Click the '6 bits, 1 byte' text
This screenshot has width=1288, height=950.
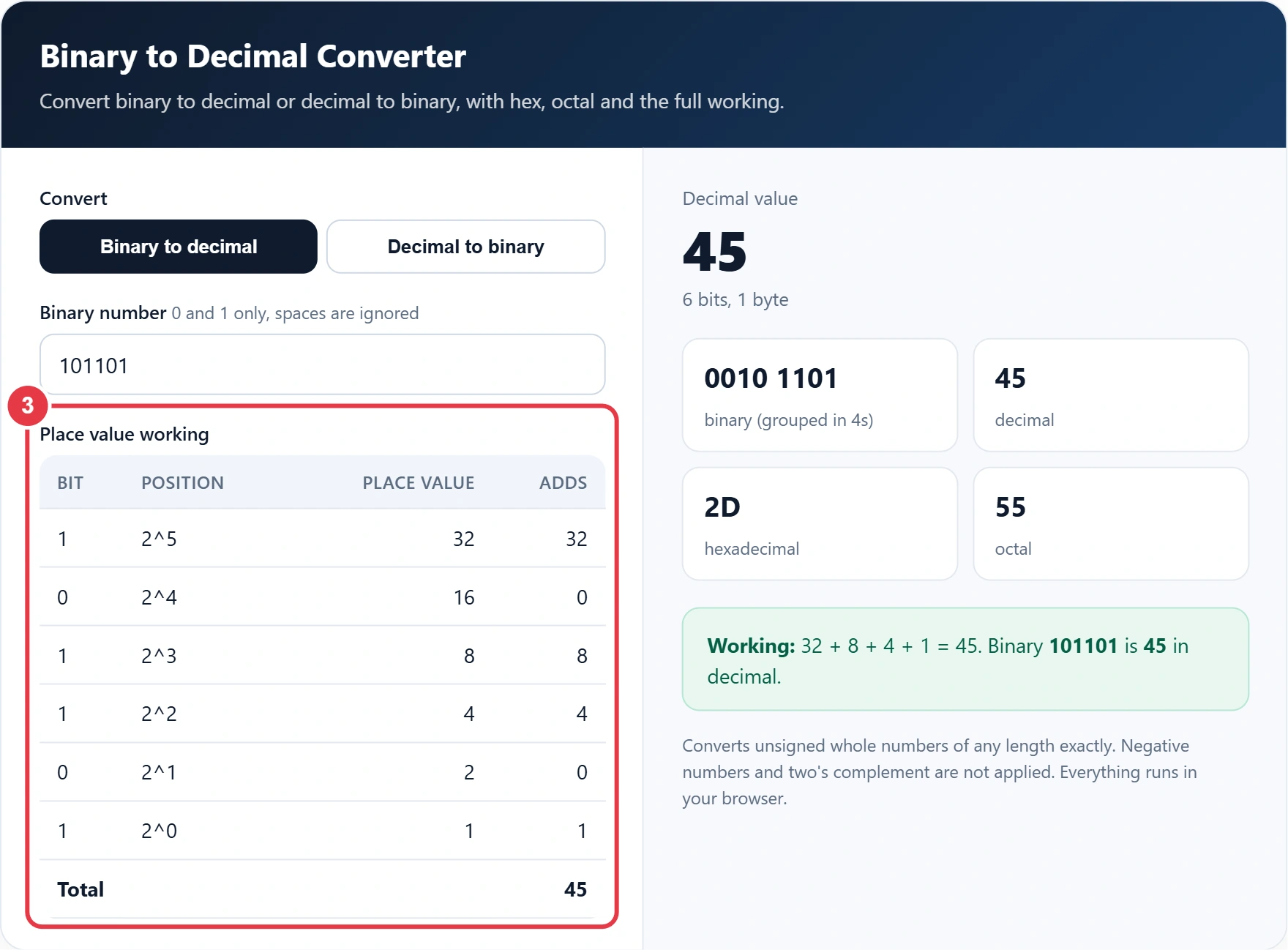coord(735,299)
